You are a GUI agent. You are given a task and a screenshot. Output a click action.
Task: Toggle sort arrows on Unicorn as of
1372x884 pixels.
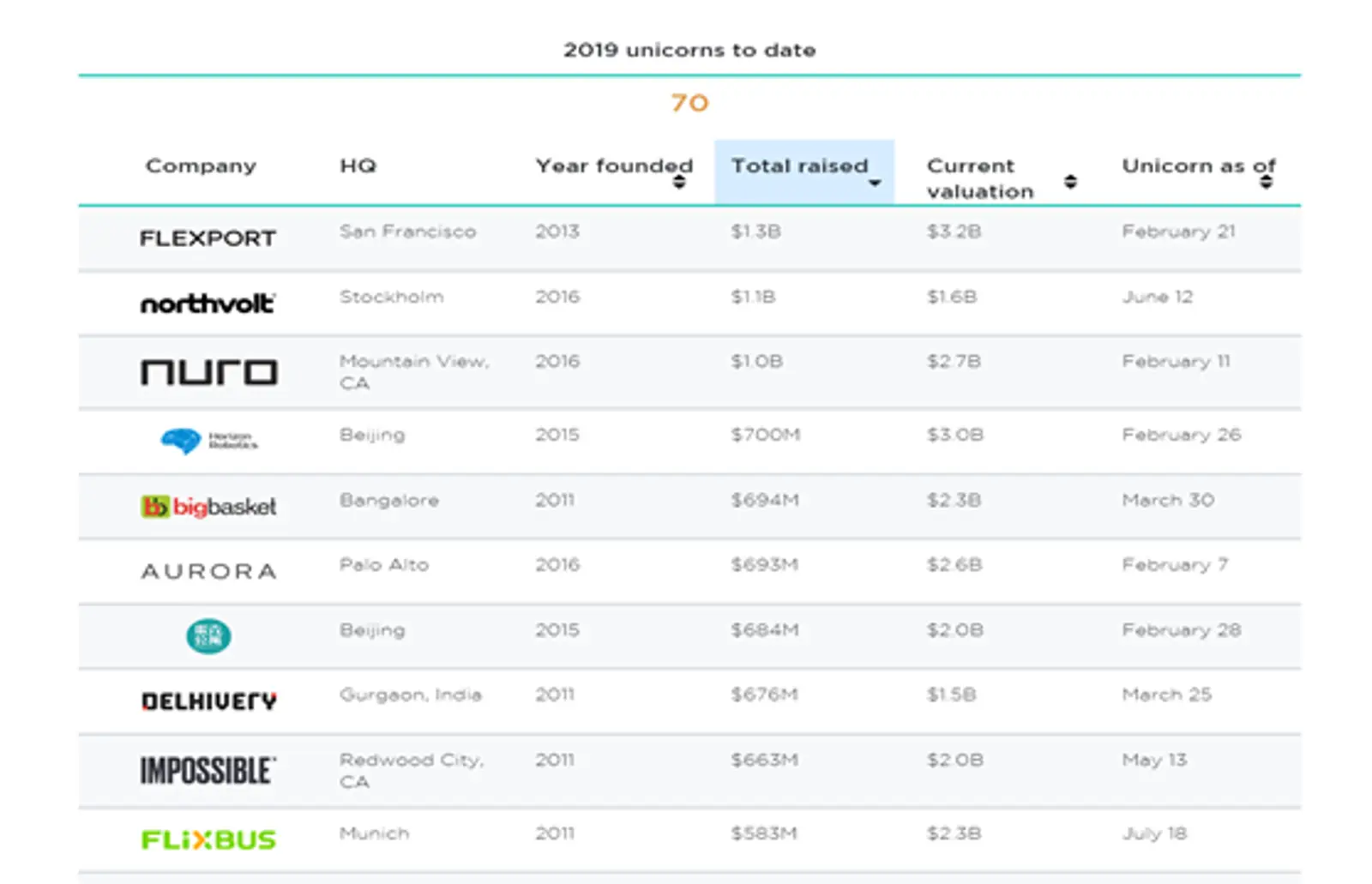click(x=1266, y=182)
